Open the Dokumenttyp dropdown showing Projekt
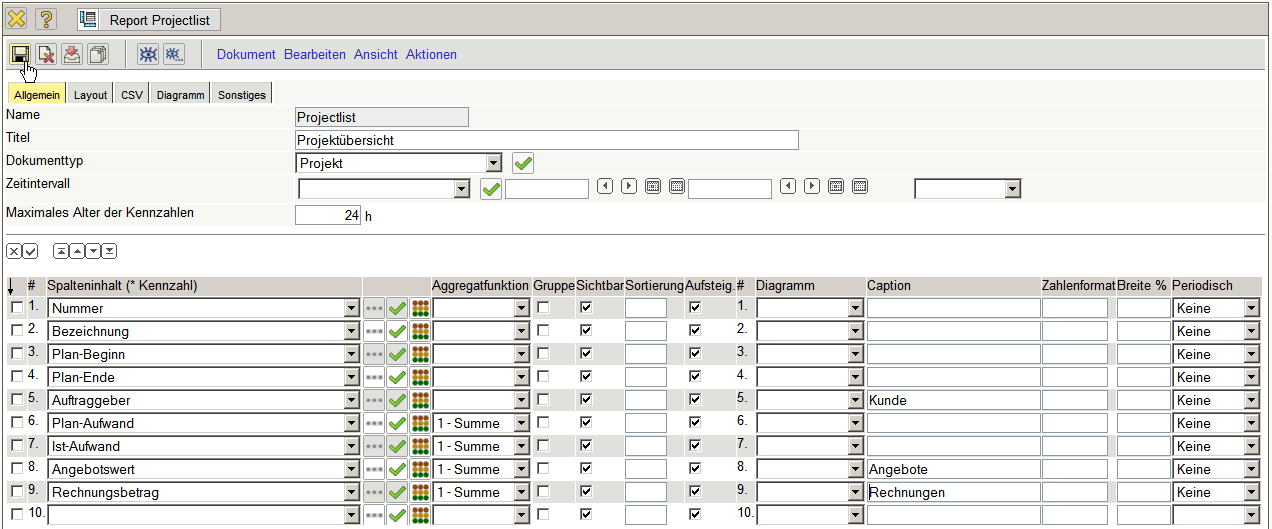Viewport: 1272px width, 529px height. click(x=399, y=163)
